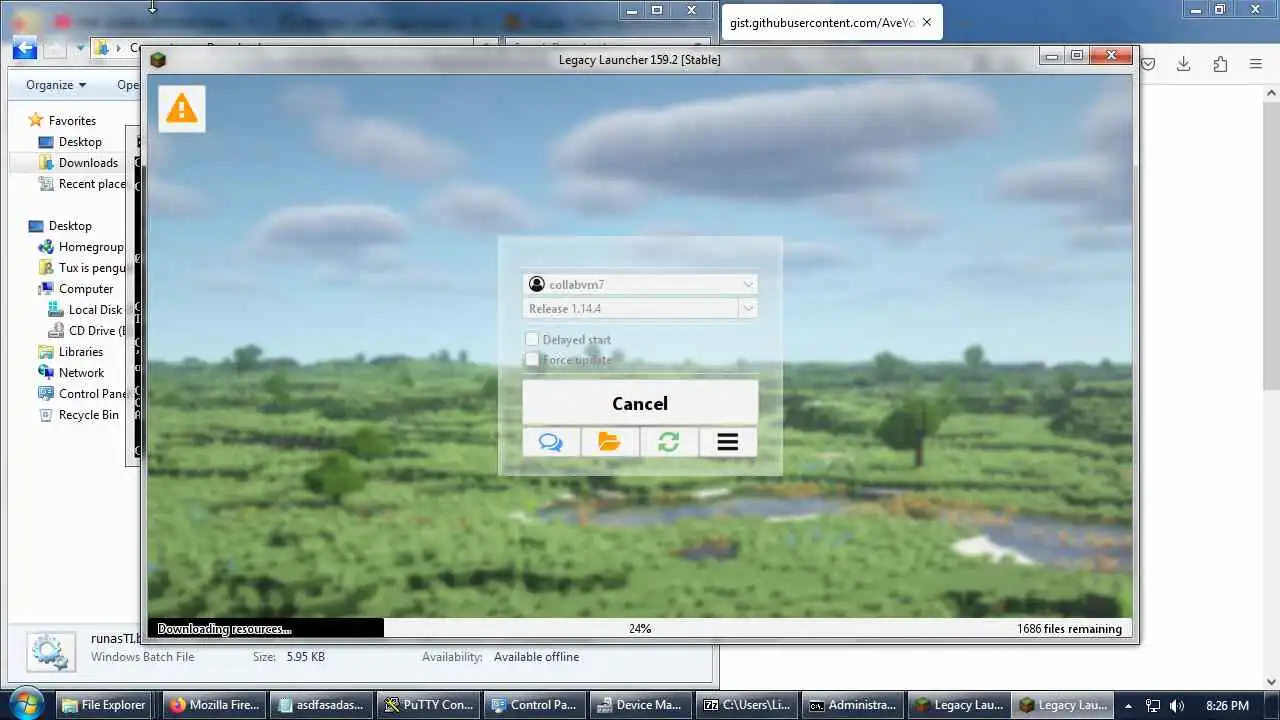
Task: Go back with File Explorer's blue arrow
Action: point(24,47)
